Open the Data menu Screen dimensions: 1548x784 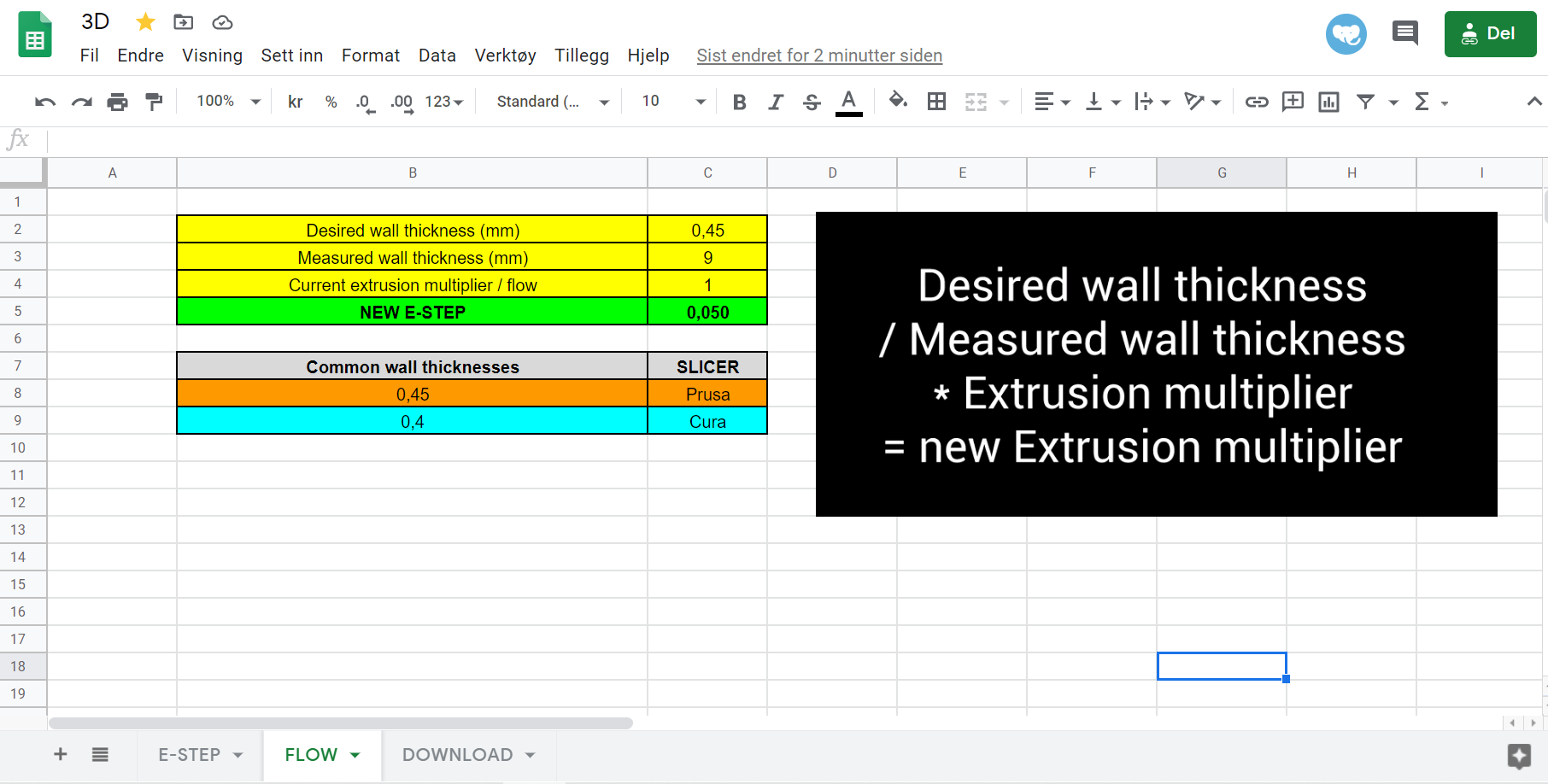point(437,56)
